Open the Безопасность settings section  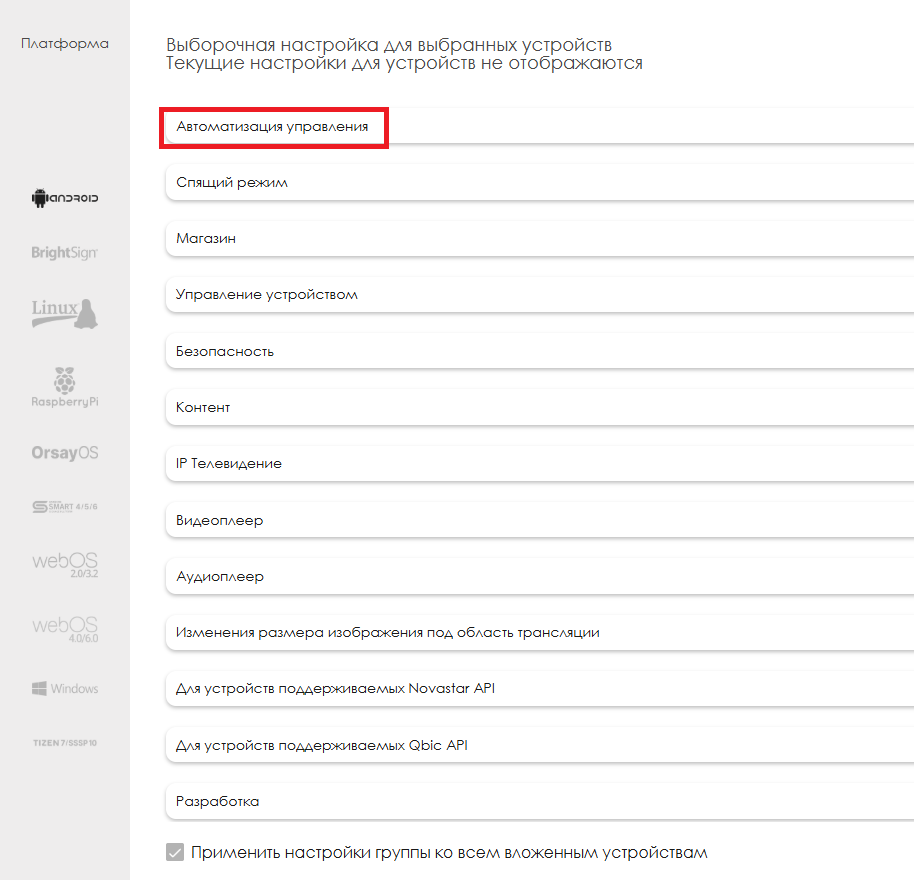pyautogui.click(x=225, y=352)
